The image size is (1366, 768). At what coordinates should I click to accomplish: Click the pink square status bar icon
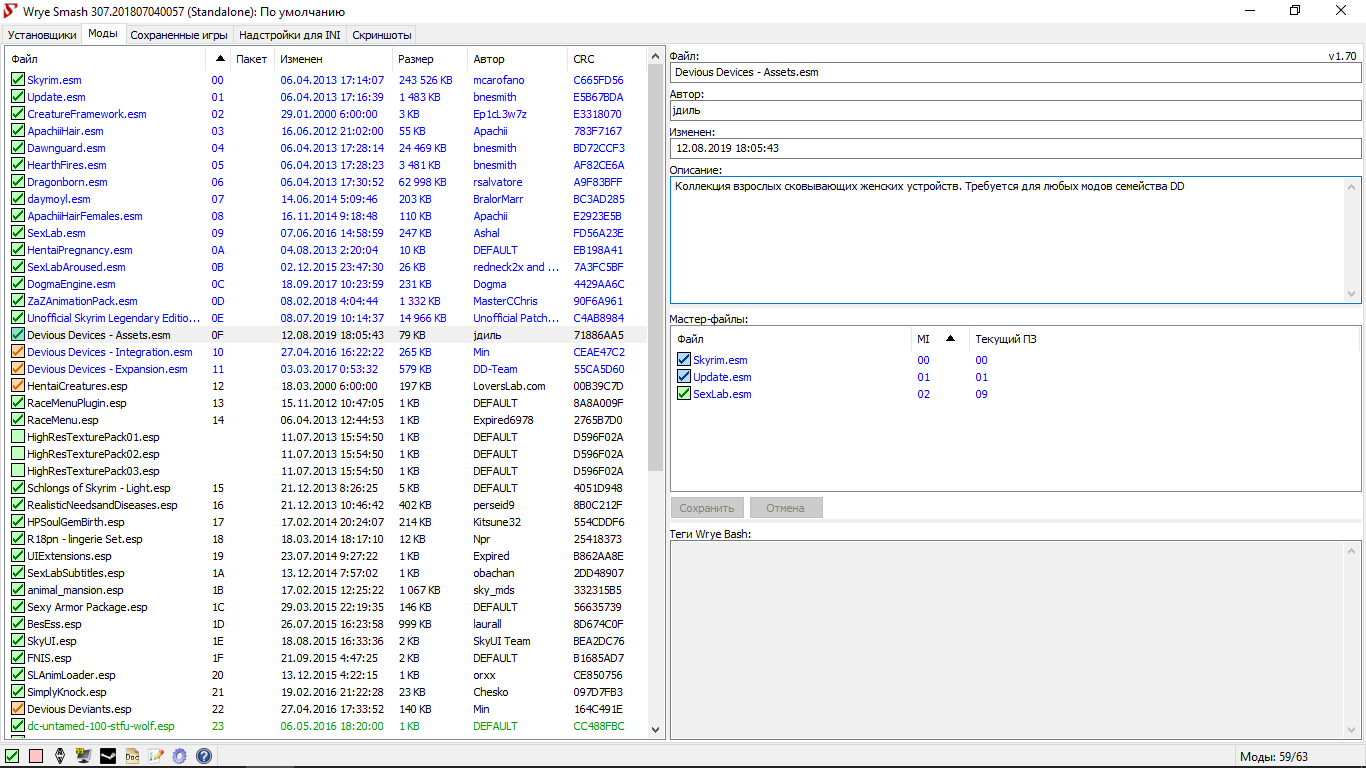tap(36, 756)
